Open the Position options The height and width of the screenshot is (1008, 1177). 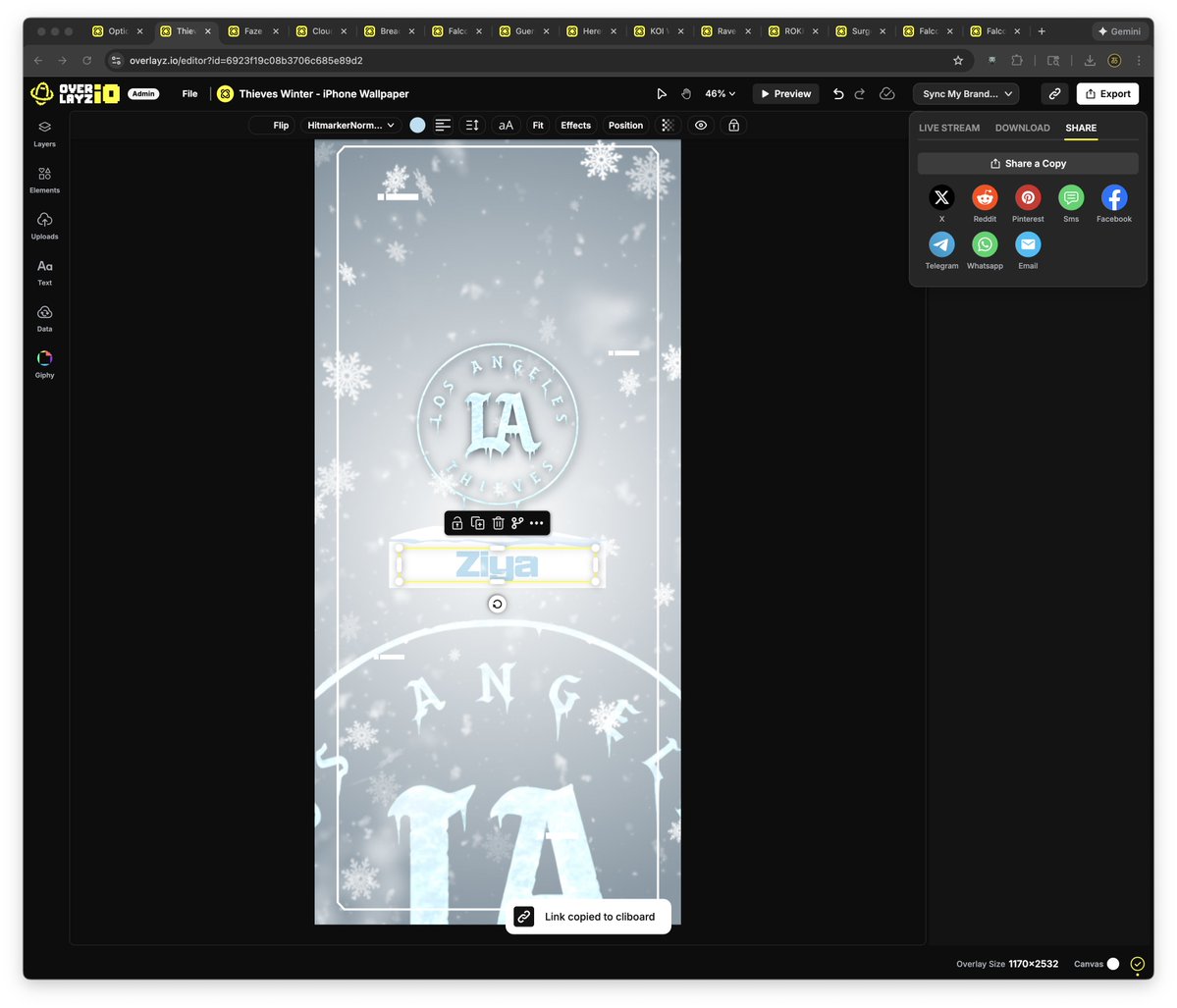coord(625,126)
